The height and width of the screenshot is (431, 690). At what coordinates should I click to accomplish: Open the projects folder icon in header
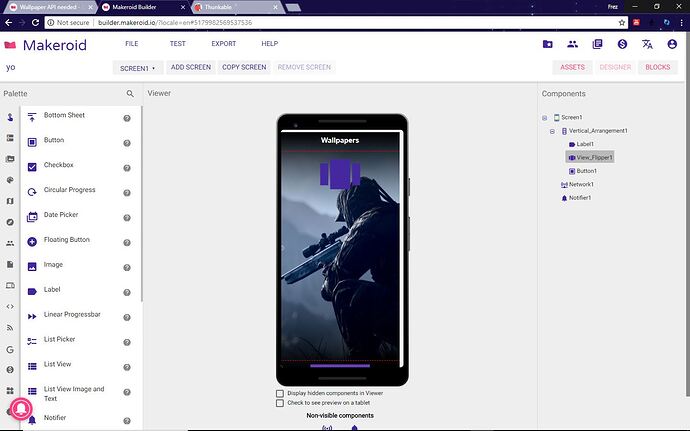[547, 44]
